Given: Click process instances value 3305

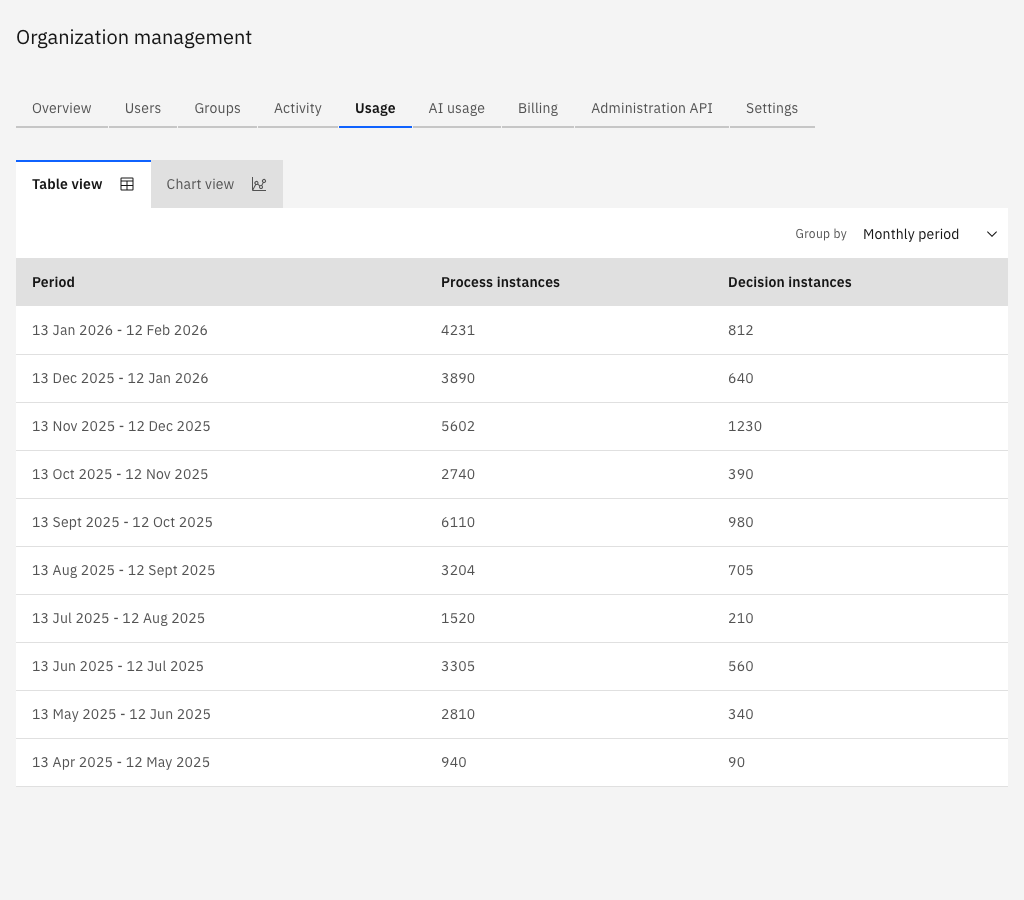Looking at the screenshot, I should pos(458,666).
